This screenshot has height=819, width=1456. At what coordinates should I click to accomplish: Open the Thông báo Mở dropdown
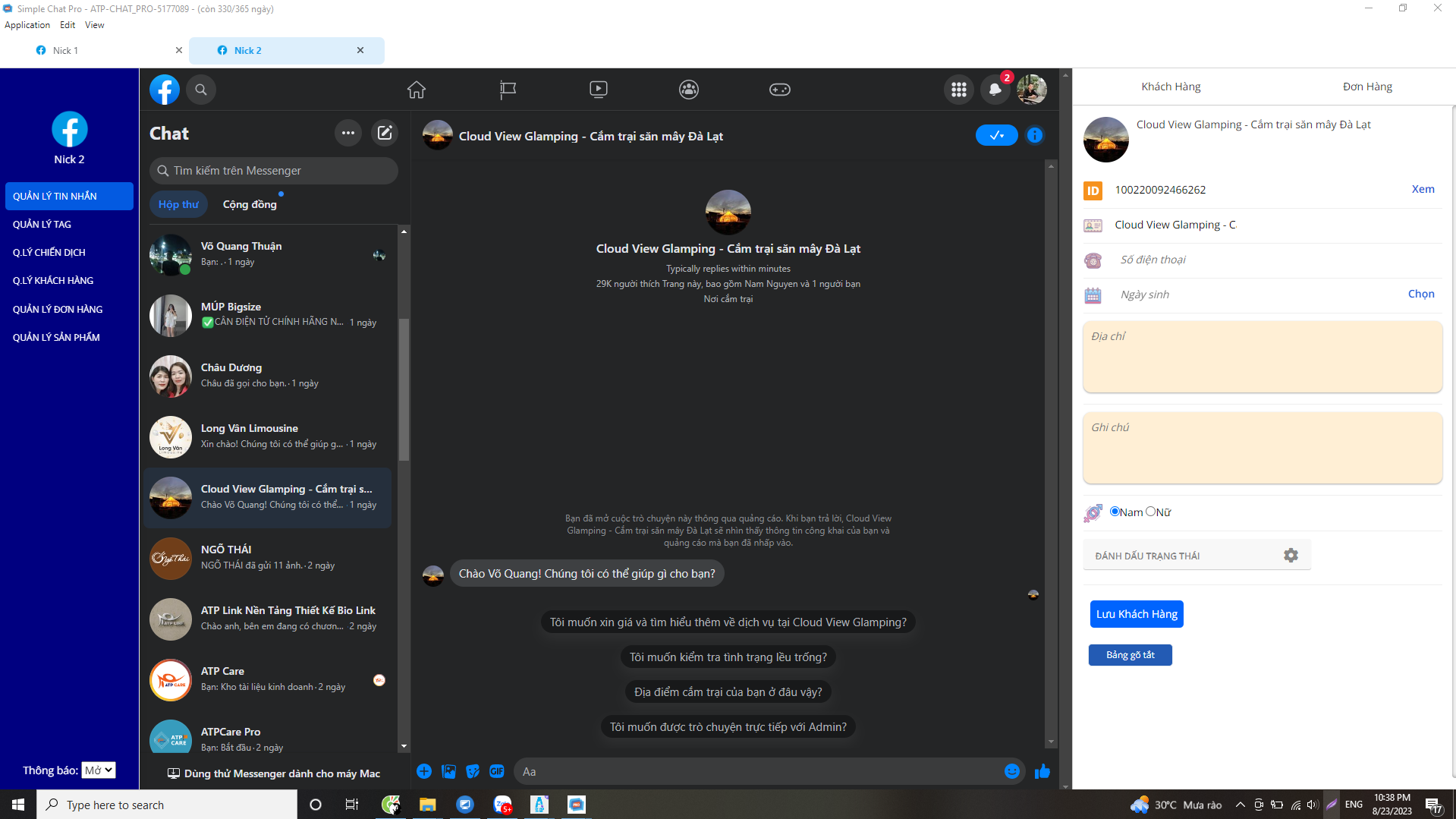pyautogui.click(x=99, y=770)
